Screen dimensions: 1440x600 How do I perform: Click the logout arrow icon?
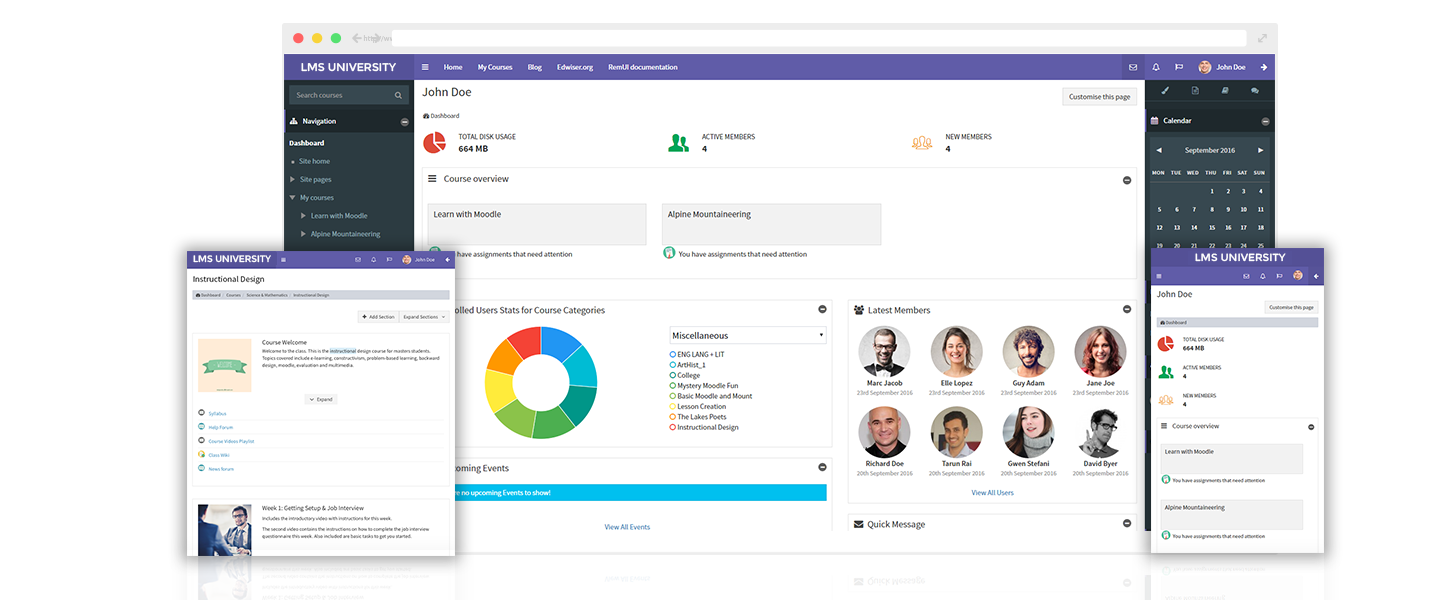tap(1263, 67)
